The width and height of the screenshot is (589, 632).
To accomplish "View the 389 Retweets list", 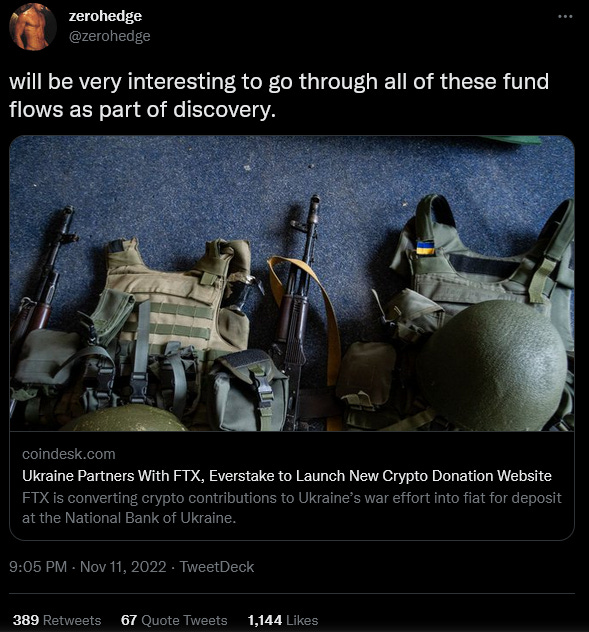I will click(x=57, y=620).
